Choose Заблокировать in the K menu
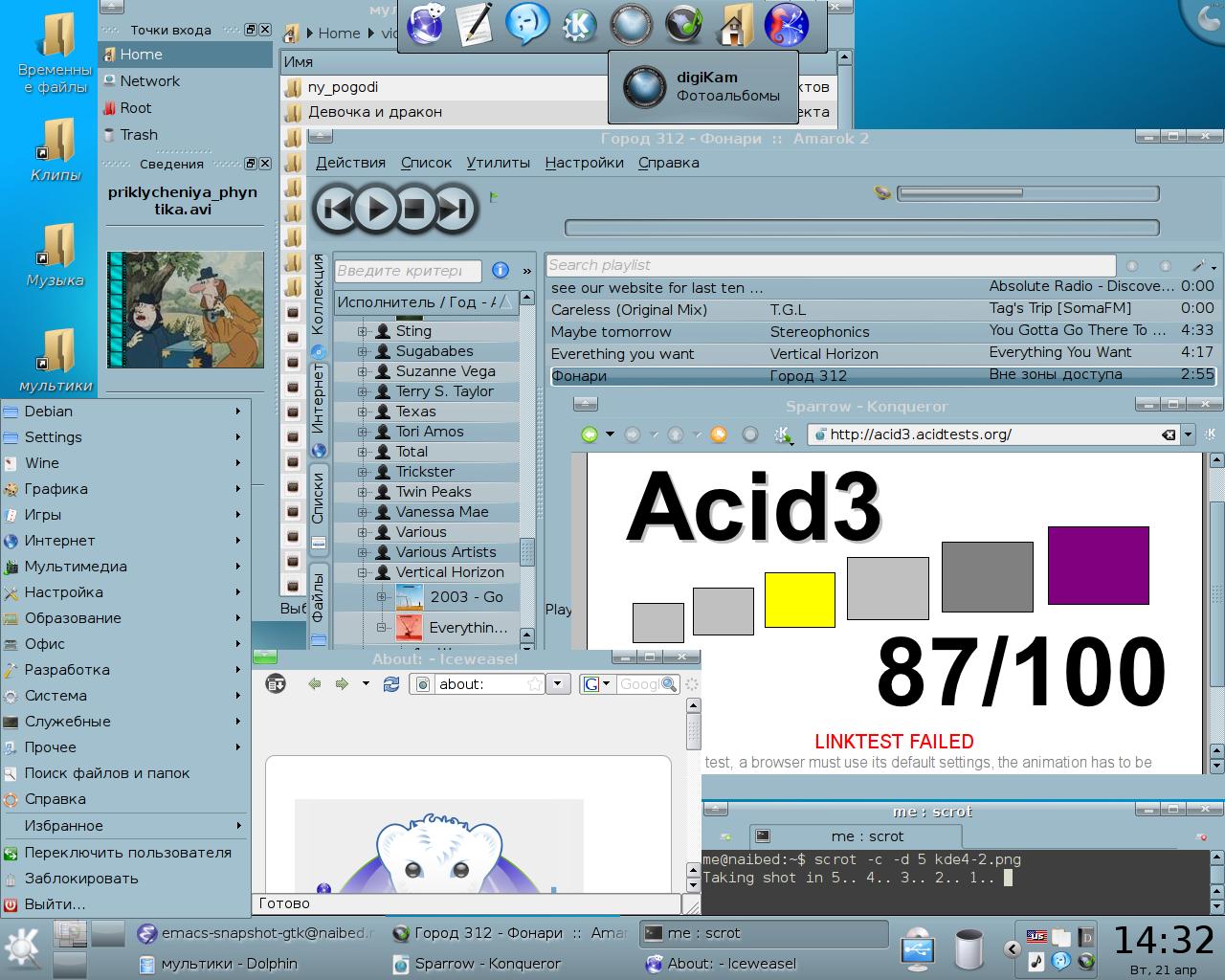 pos(125,879)
